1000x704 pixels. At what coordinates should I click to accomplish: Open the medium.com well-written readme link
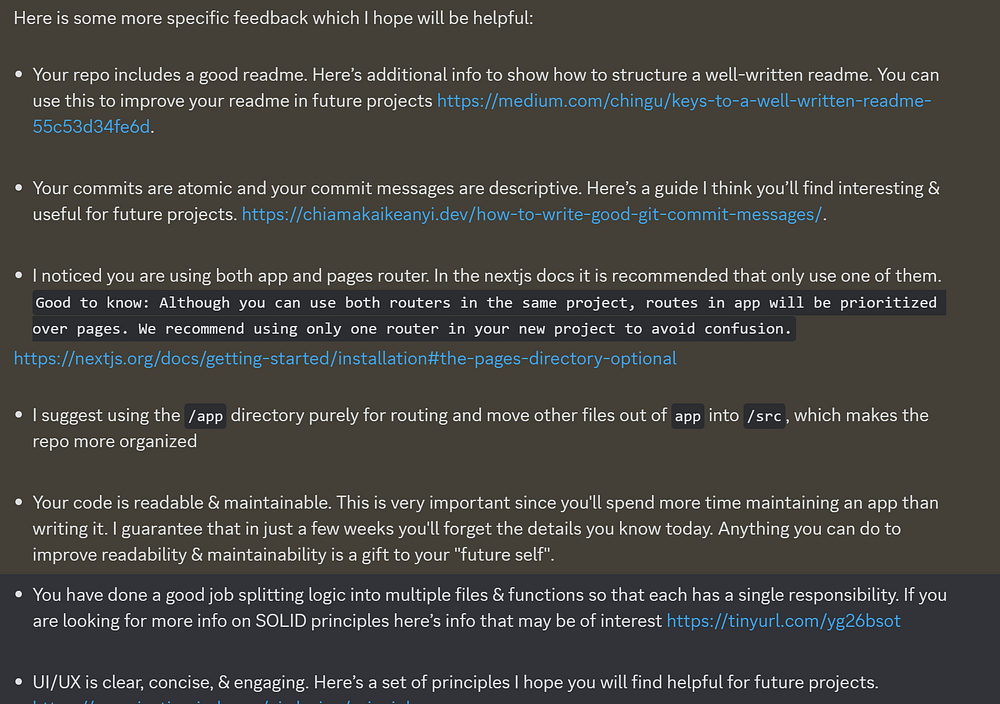pyautogui.click(x=684, y=101)
